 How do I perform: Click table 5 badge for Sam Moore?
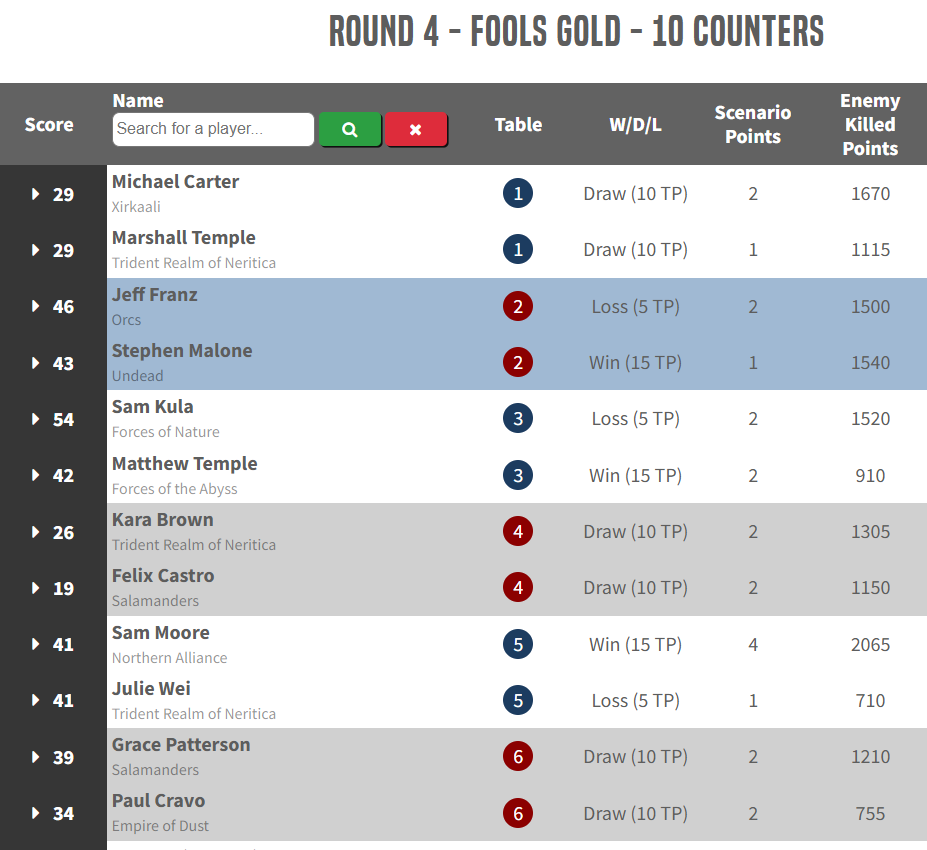click(518, 644)
